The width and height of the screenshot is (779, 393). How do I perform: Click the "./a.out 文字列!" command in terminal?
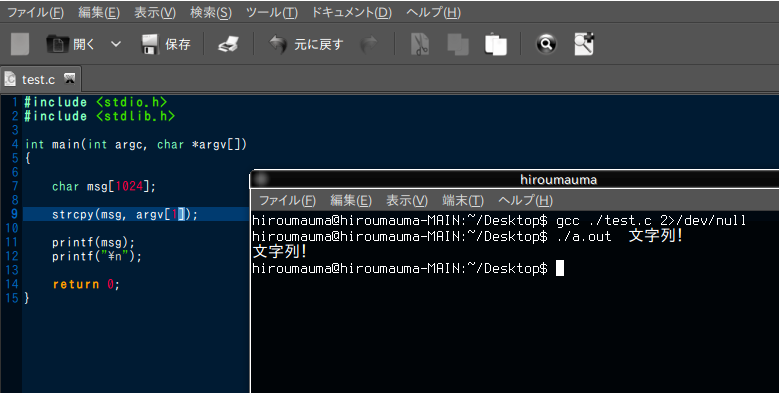[x=620, y=236]
